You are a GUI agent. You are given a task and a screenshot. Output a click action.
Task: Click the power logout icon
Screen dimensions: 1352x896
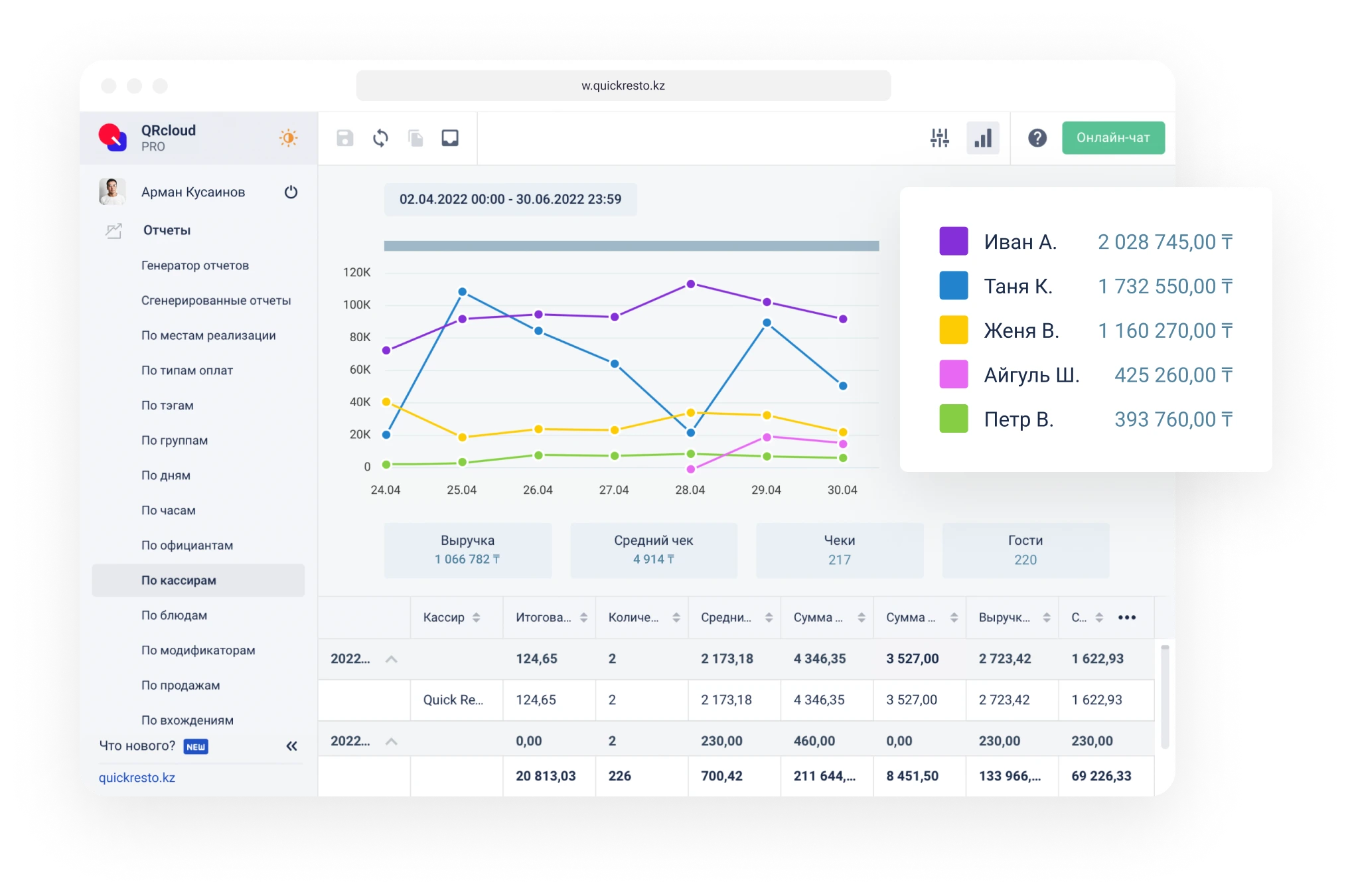(291, 192)
